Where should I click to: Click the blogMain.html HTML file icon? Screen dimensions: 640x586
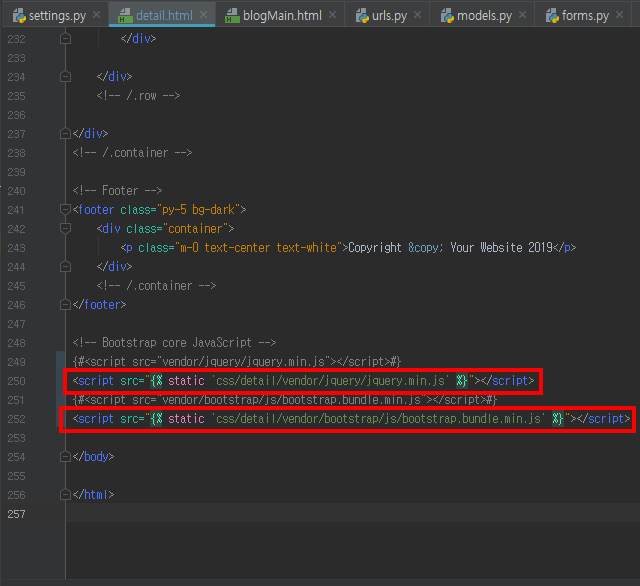click(x=232, y=16)
